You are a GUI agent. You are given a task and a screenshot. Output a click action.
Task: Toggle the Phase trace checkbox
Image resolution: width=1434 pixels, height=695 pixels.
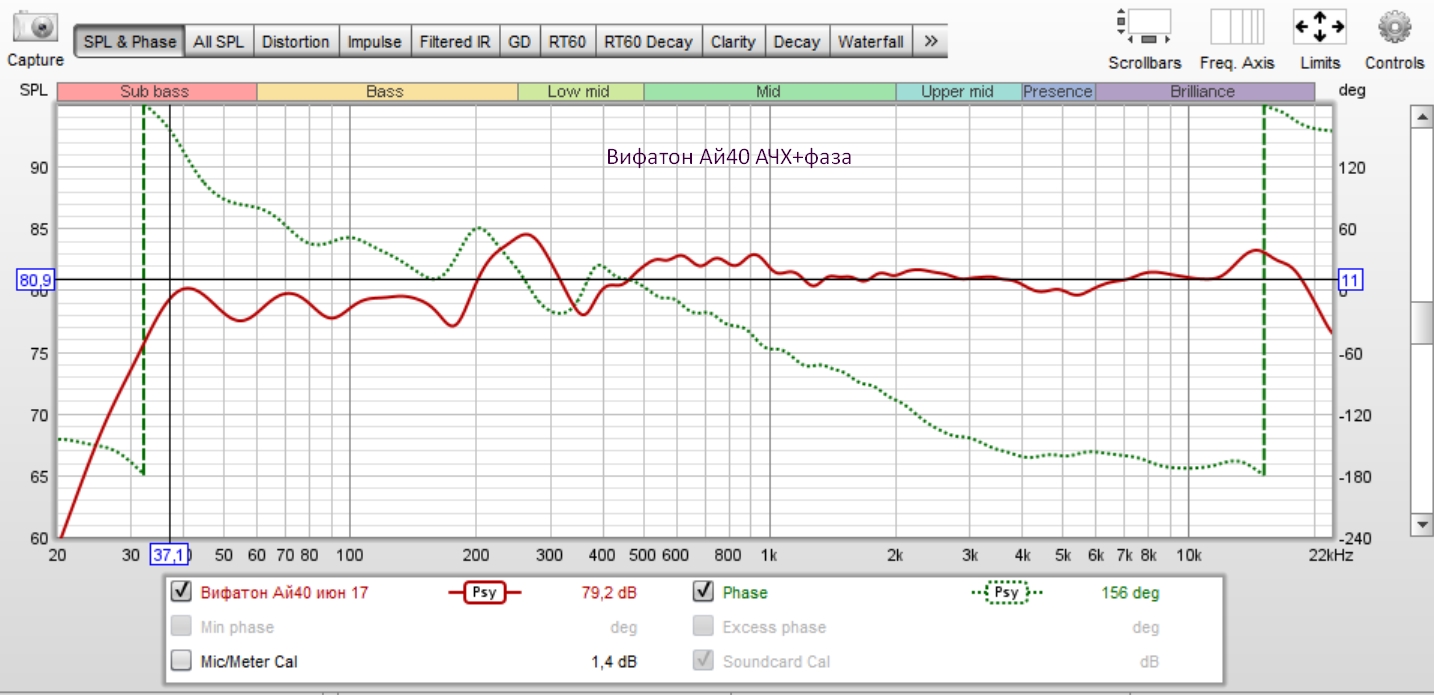pyautogui.click(x=703, y=591)
